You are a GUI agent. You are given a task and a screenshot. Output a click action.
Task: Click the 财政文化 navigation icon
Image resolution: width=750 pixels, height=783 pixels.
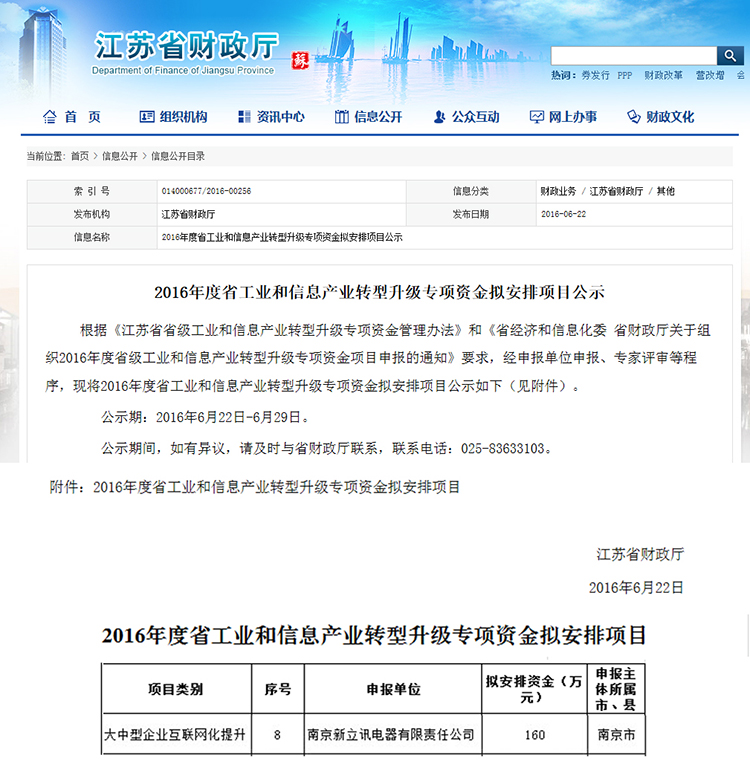coord(633,117)
